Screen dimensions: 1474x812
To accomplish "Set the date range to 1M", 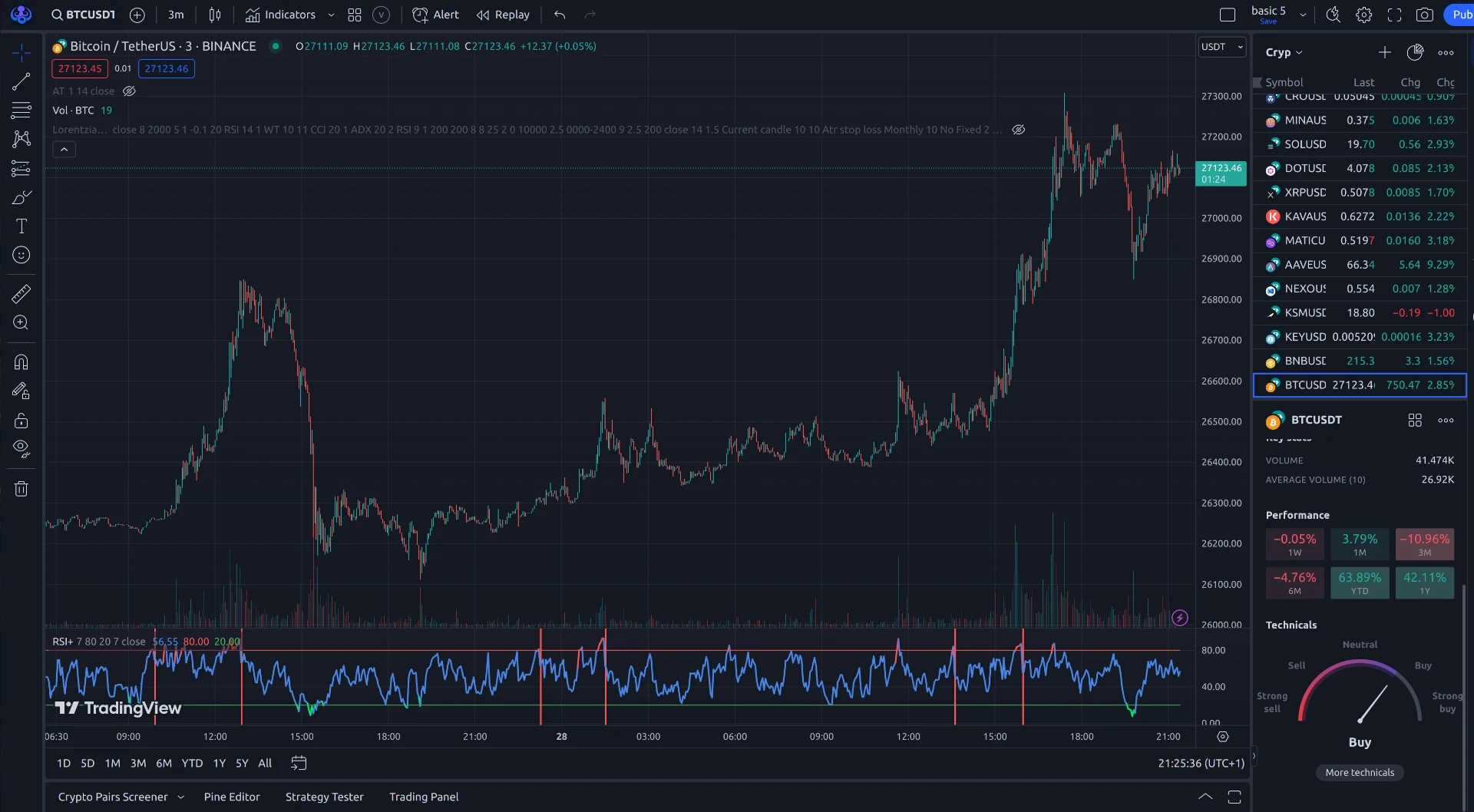I will (x=113, y=763).
